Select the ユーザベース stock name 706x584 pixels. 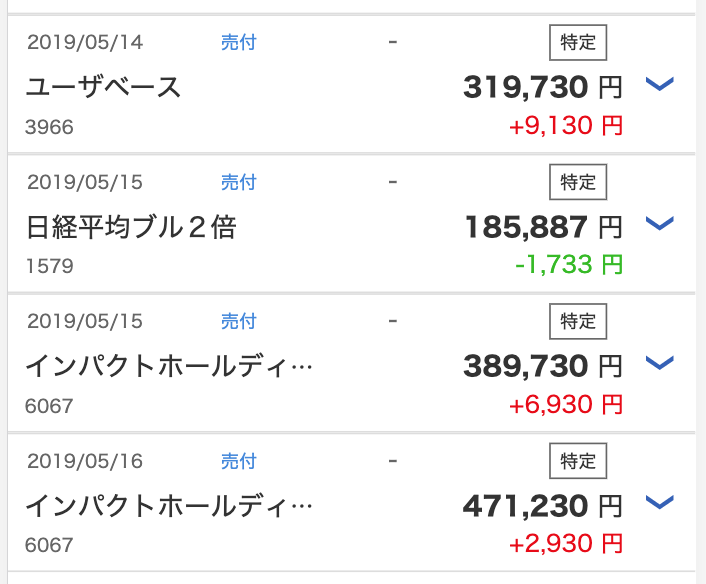pyautogui.click(x=103, y=87)
